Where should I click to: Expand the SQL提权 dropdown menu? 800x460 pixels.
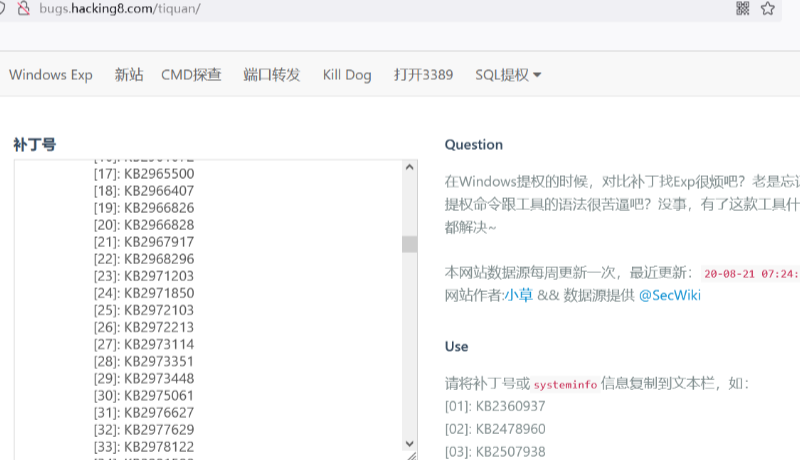pyautogui.click(x=508, y=75)
